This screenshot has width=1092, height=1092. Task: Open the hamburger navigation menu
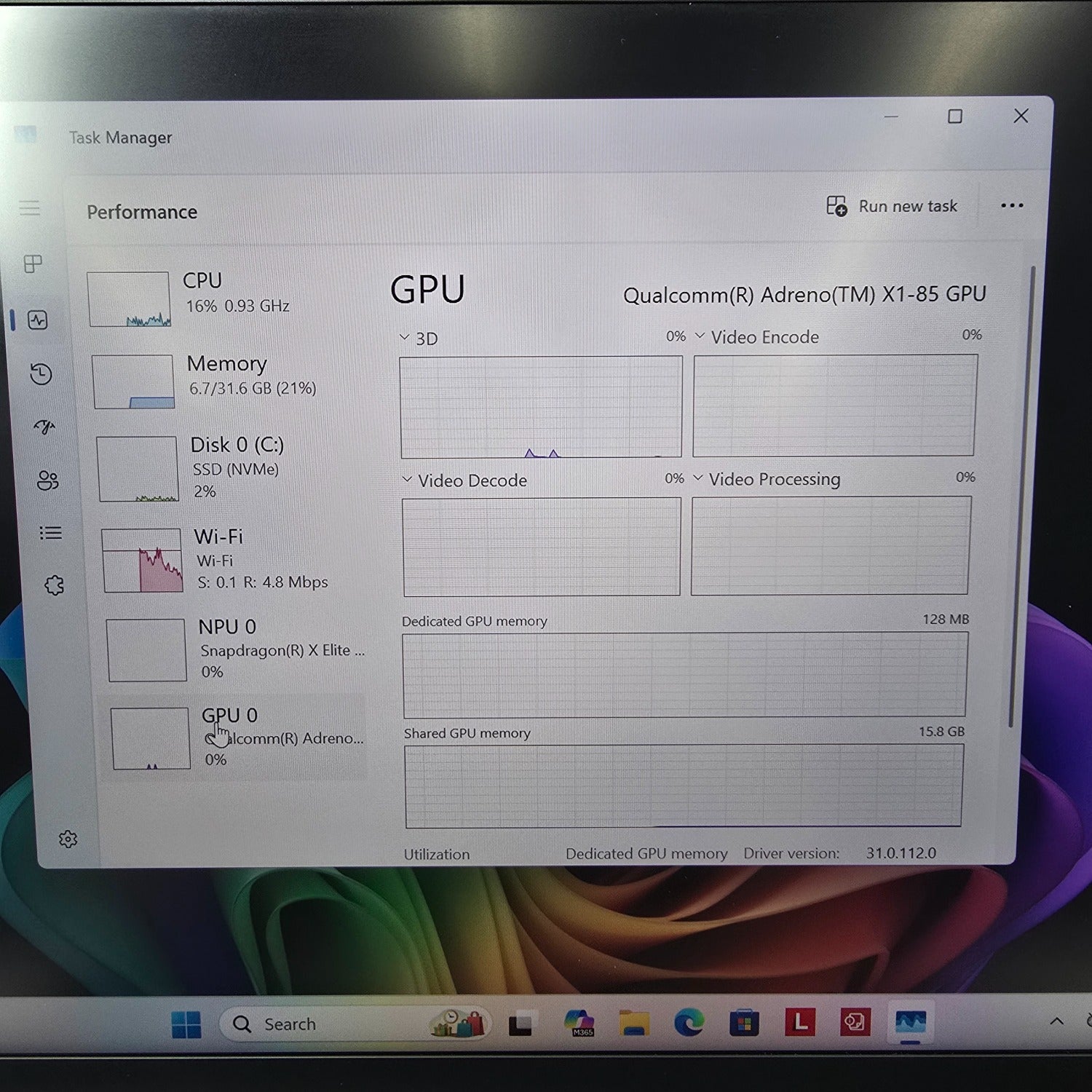[x=29, y=208]
